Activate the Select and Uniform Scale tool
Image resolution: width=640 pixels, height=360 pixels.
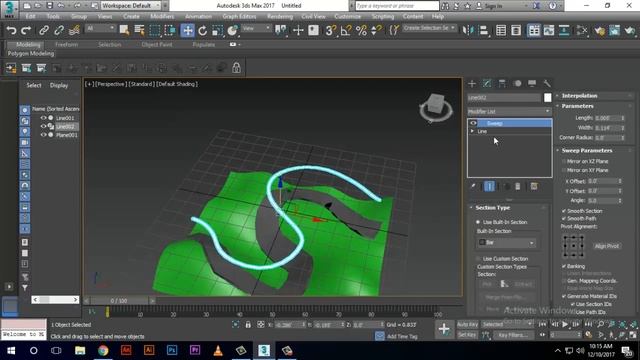[x=218, y=30]
